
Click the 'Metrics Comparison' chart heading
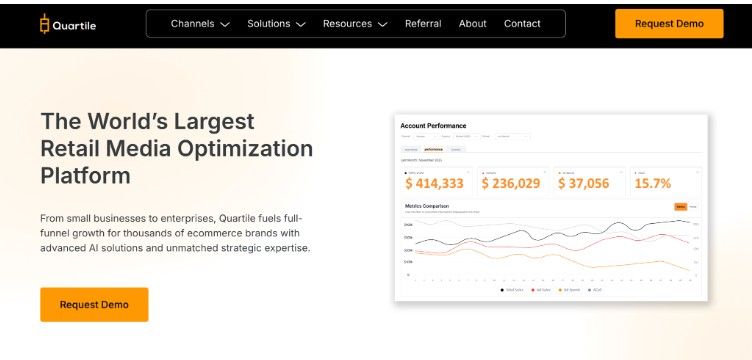pos(427,206)
